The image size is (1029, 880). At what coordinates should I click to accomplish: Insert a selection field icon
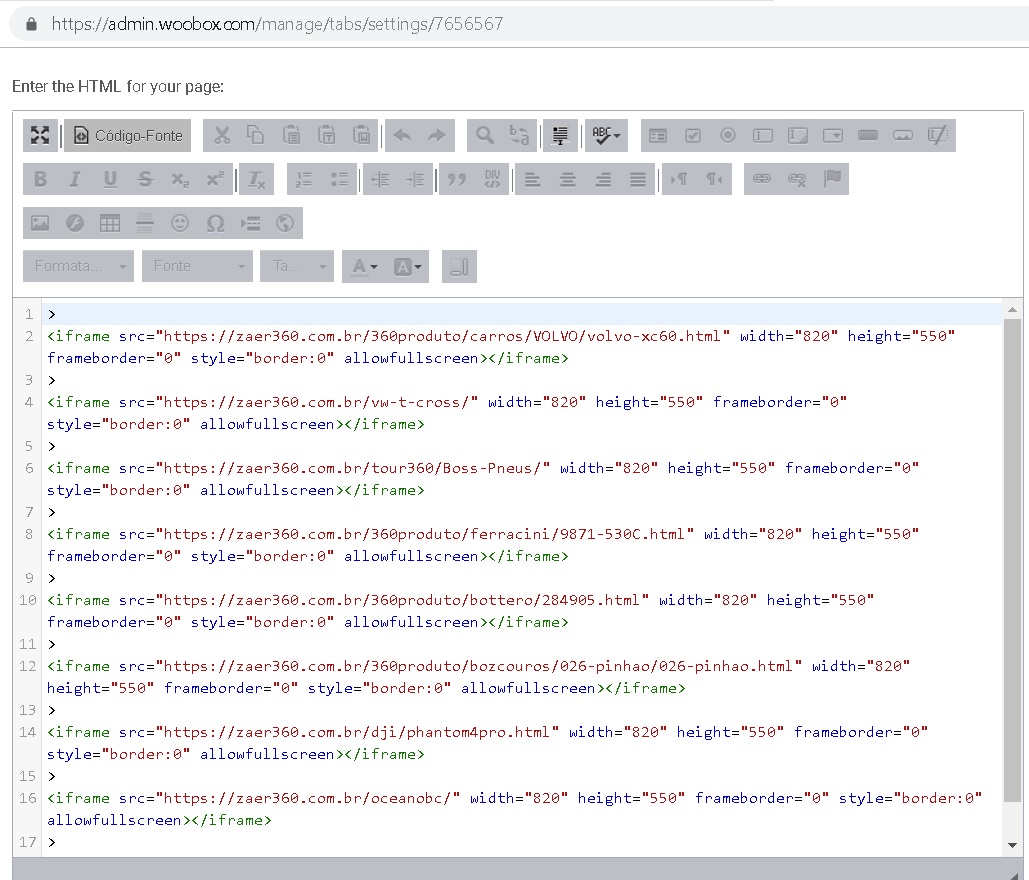[833, 136]
